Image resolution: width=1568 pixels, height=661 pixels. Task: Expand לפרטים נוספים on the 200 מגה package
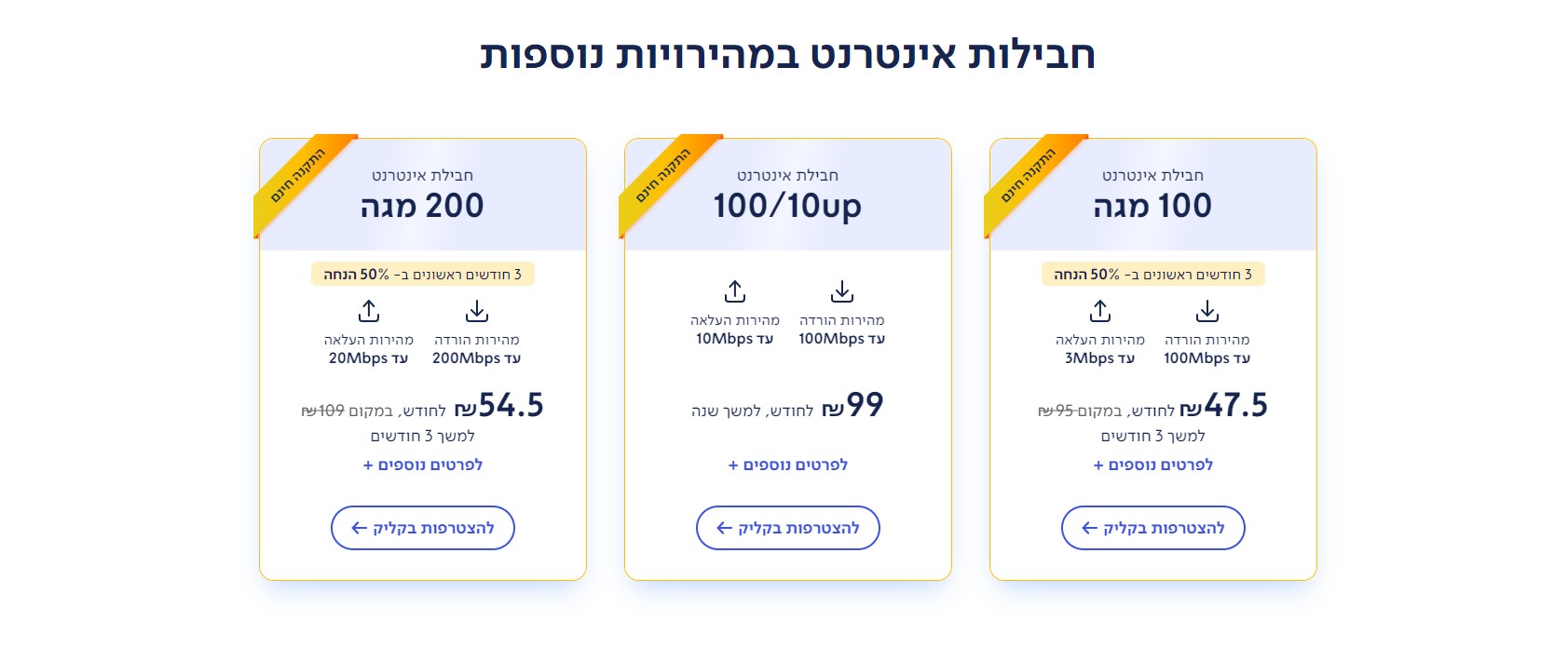click(423, 464)
